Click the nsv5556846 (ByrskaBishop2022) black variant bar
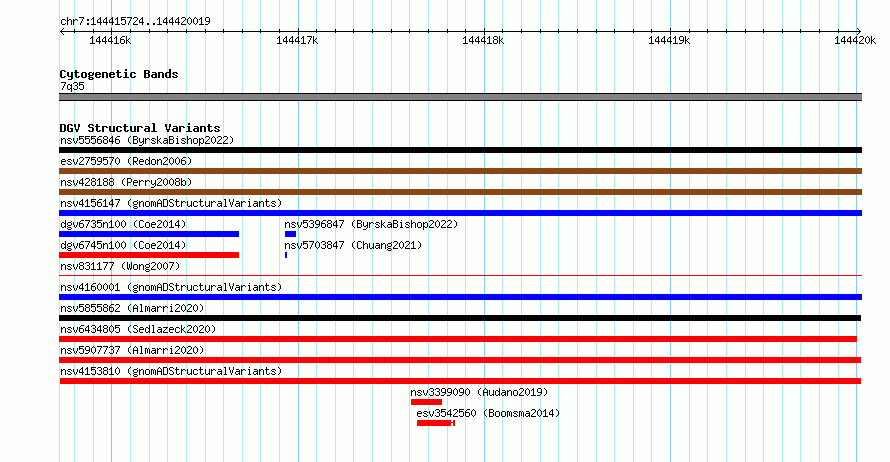The width and height of the screenshot is (890, 462). [x=460, y=150]
